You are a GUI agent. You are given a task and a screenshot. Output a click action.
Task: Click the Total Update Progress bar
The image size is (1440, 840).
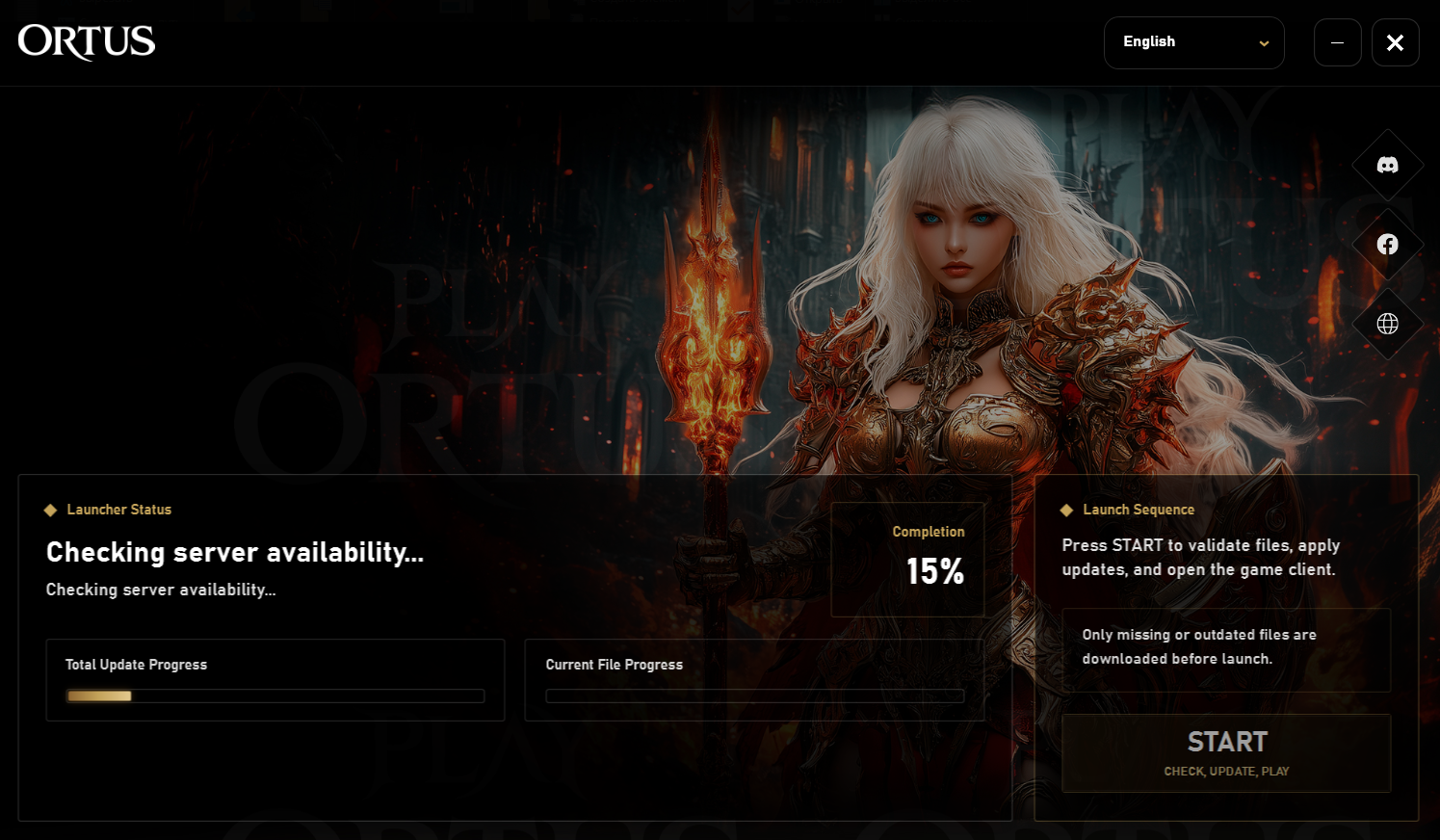[275, 696]
